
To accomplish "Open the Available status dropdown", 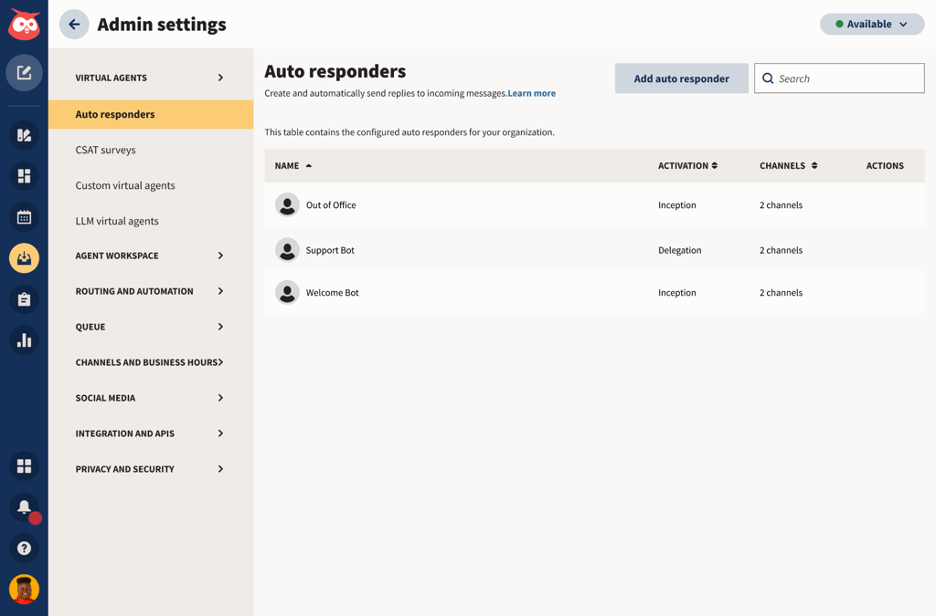I will pyautogui.click(x=872, y=24).
